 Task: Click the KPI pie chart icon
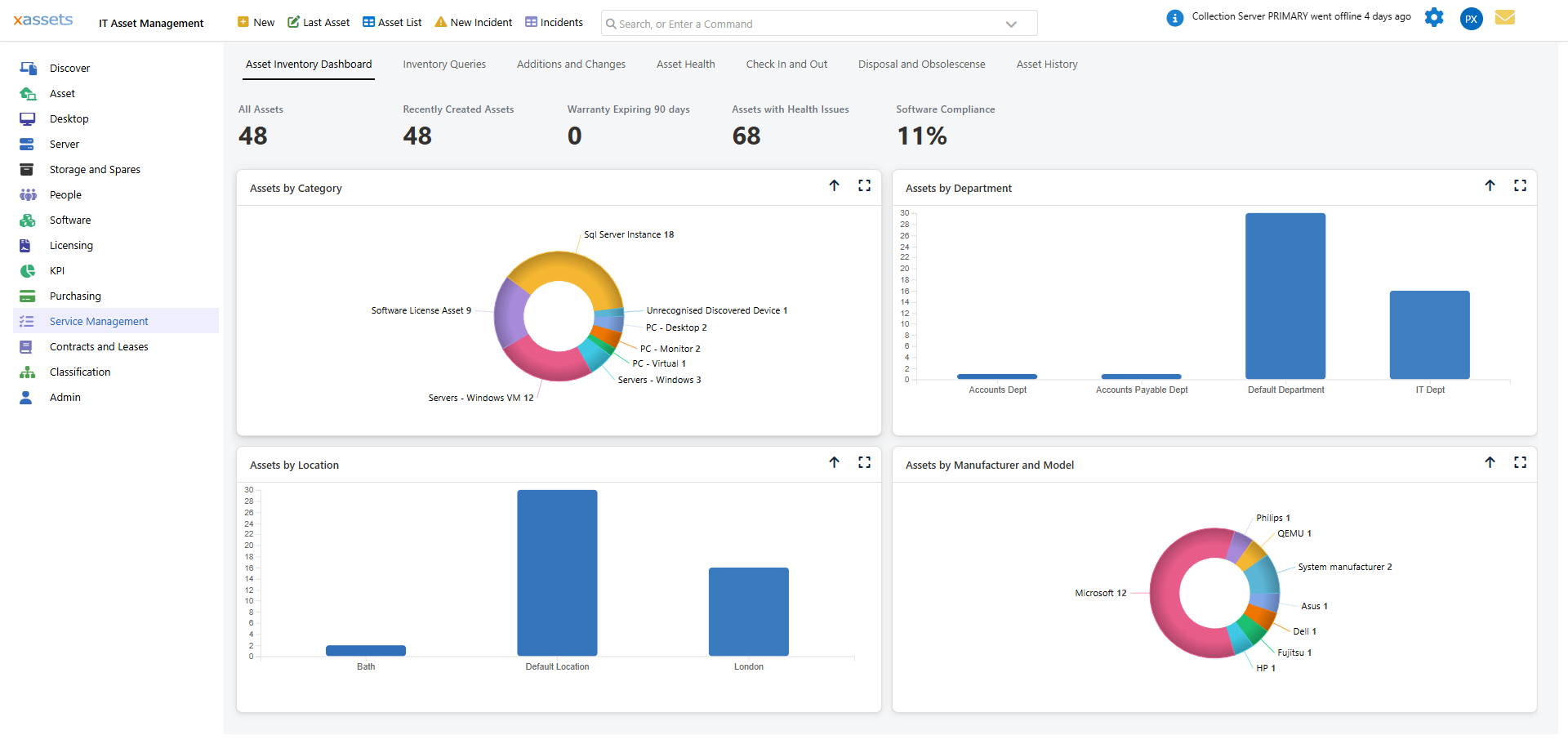[x=28, y=271]
